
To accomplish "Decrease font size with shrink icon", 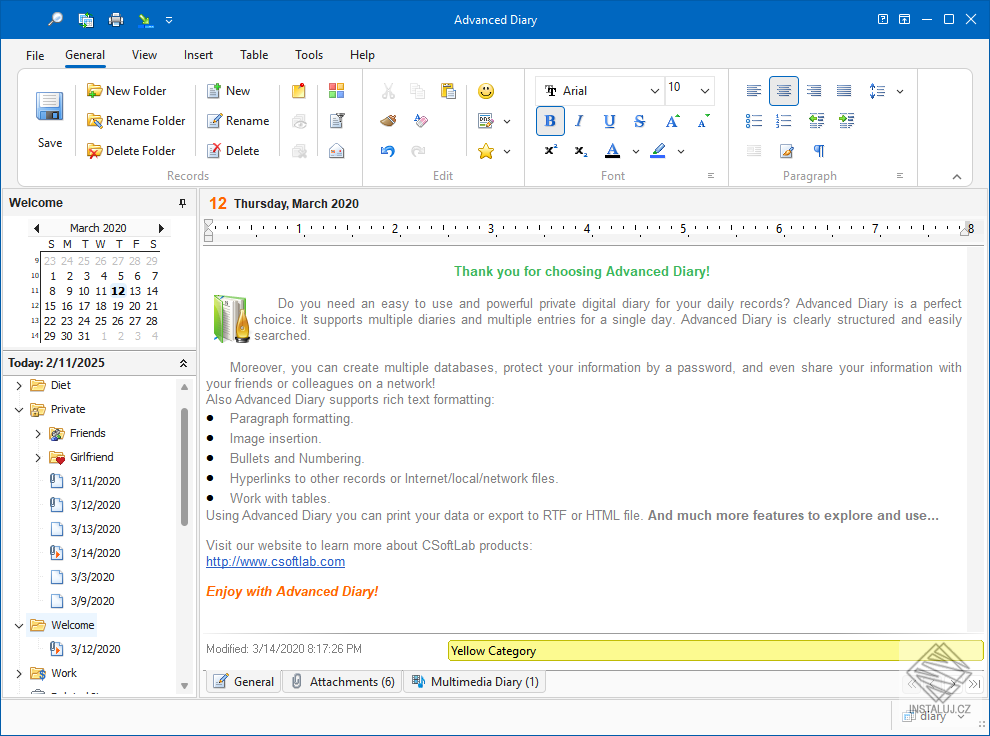I will (x=703, y=121).
